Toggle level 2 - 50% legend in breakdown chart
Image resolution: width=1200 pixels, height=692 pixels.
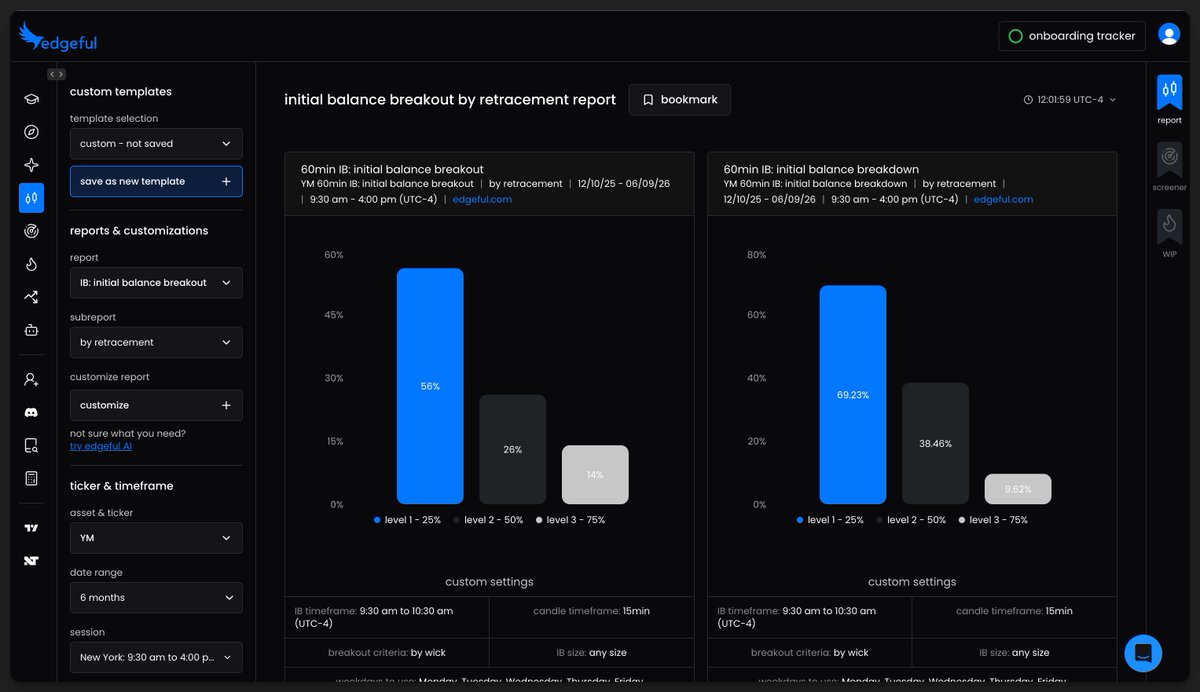point(911,520)
